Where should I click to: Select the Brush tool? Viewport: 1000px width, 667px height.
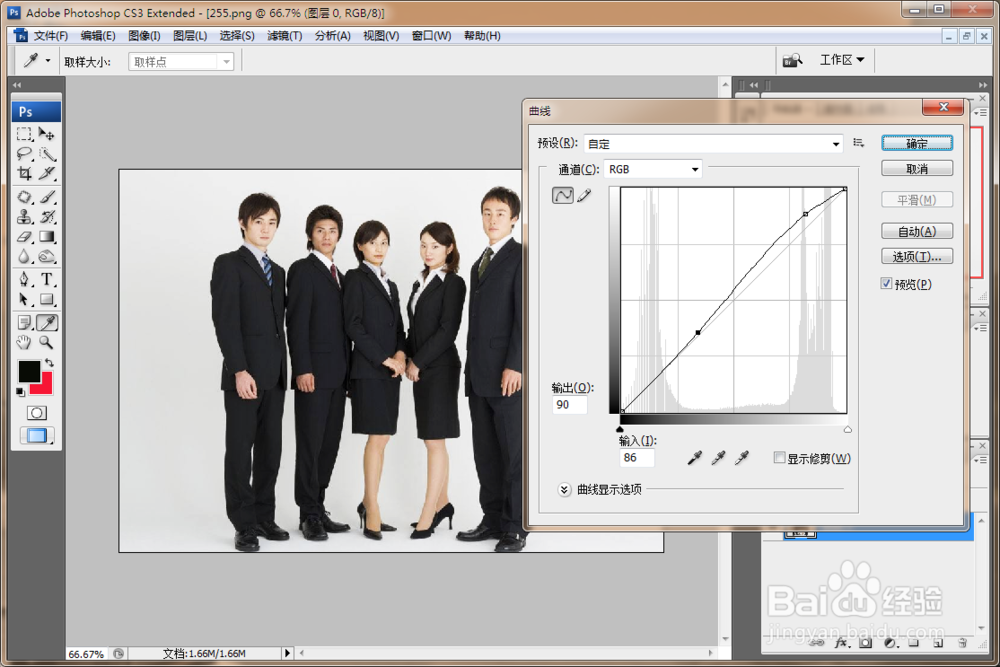coord(47,197)
